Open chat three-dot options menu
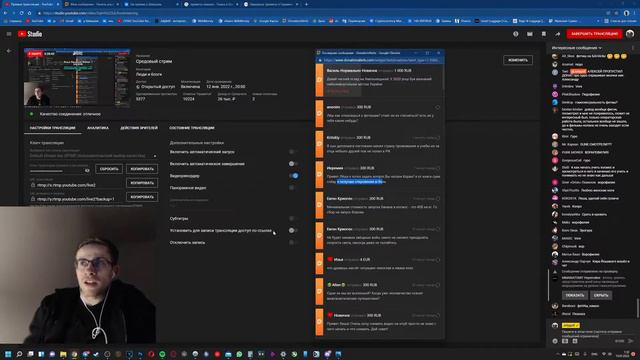 [x=633, y=48]
